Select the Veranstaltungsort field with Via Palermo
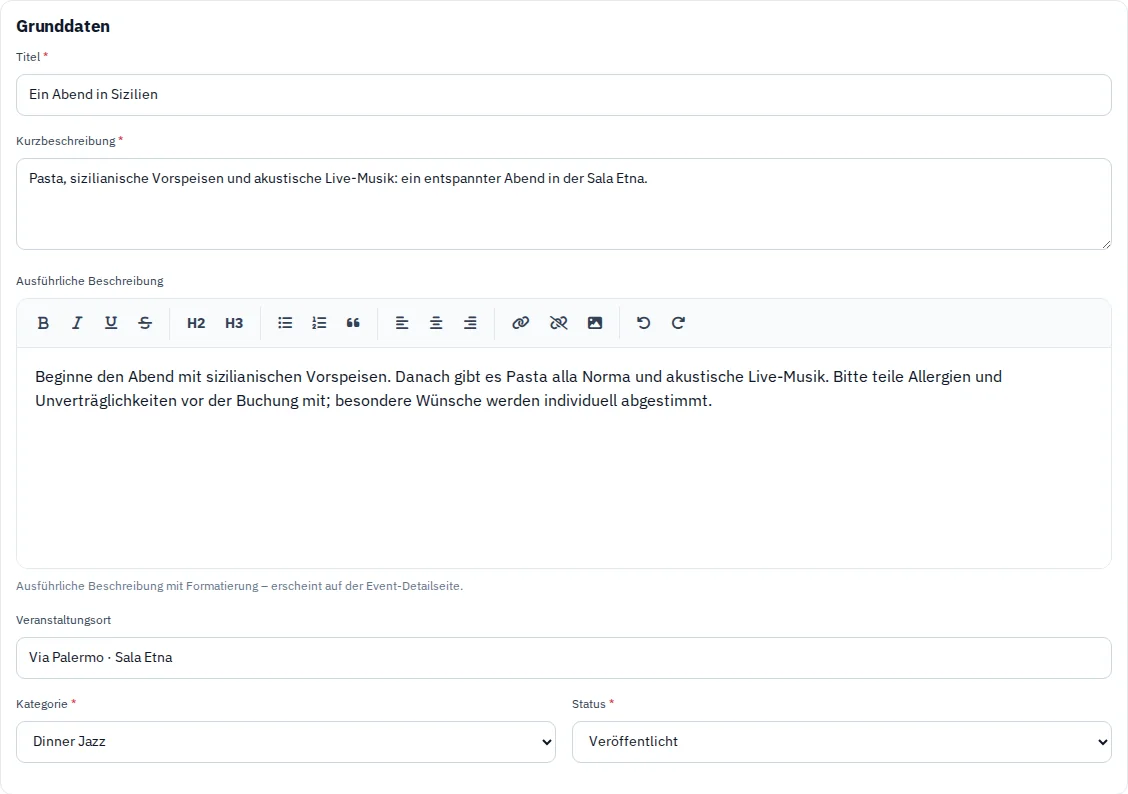This screenshot has width=1128, height=794. coord(564,658)
